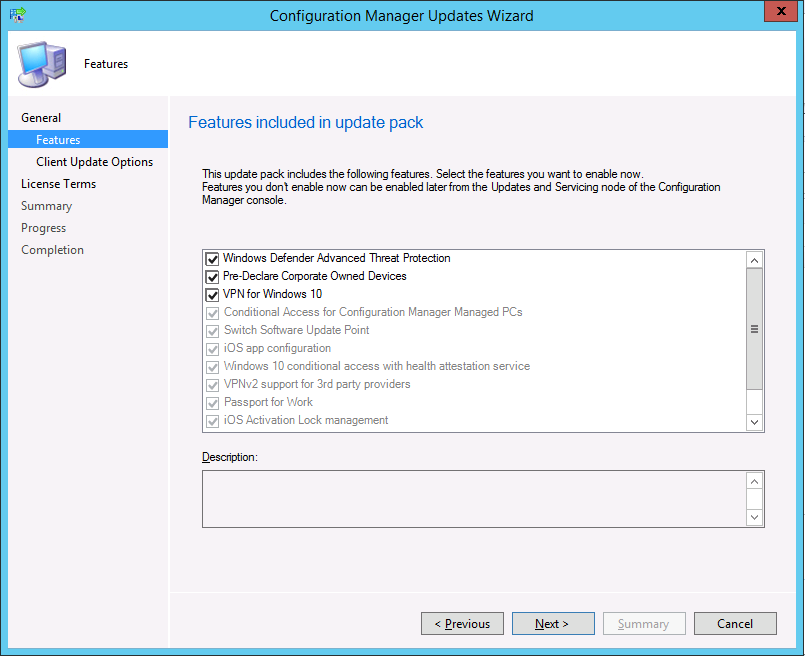Select the Features wizard step

pyautogui.click(x=88, y=139)
